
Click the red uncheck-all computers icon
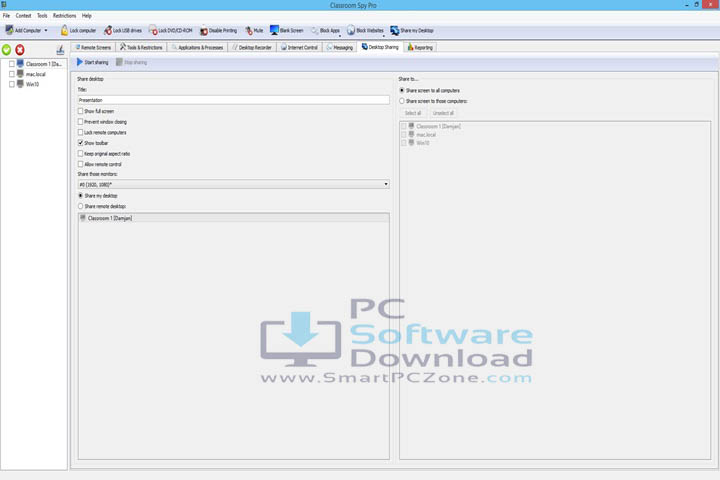(20, 50)
